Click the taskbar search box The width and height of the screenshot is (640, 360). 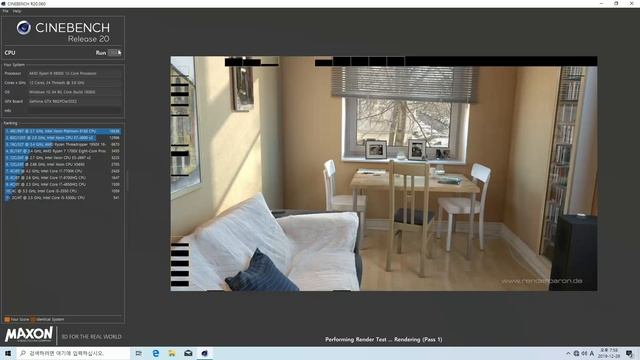(x=73, y=353)
